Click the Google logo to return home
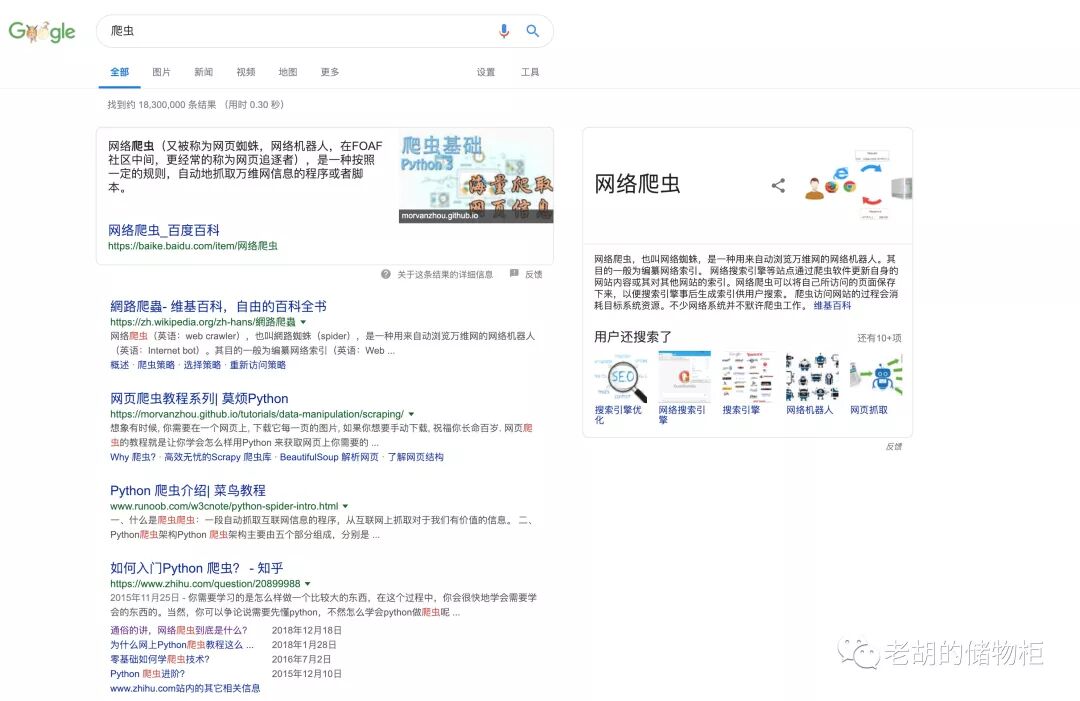 click(x=42, y=31)
